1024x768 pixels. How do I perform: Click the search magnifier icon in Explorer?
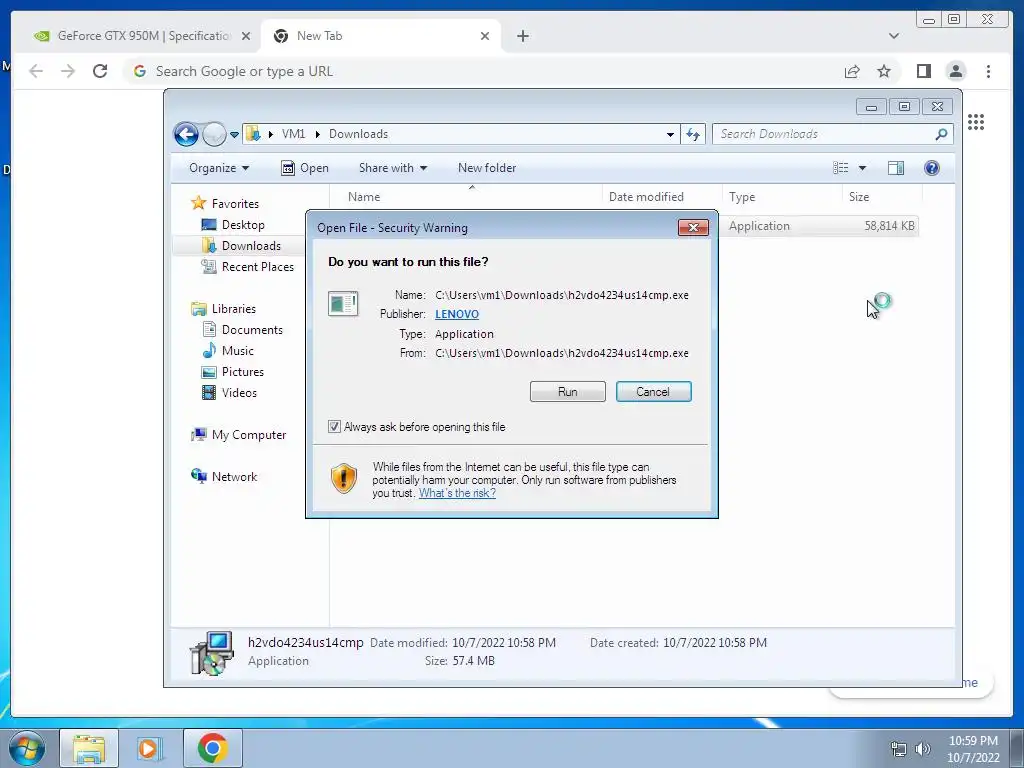(x=941, y=134)
